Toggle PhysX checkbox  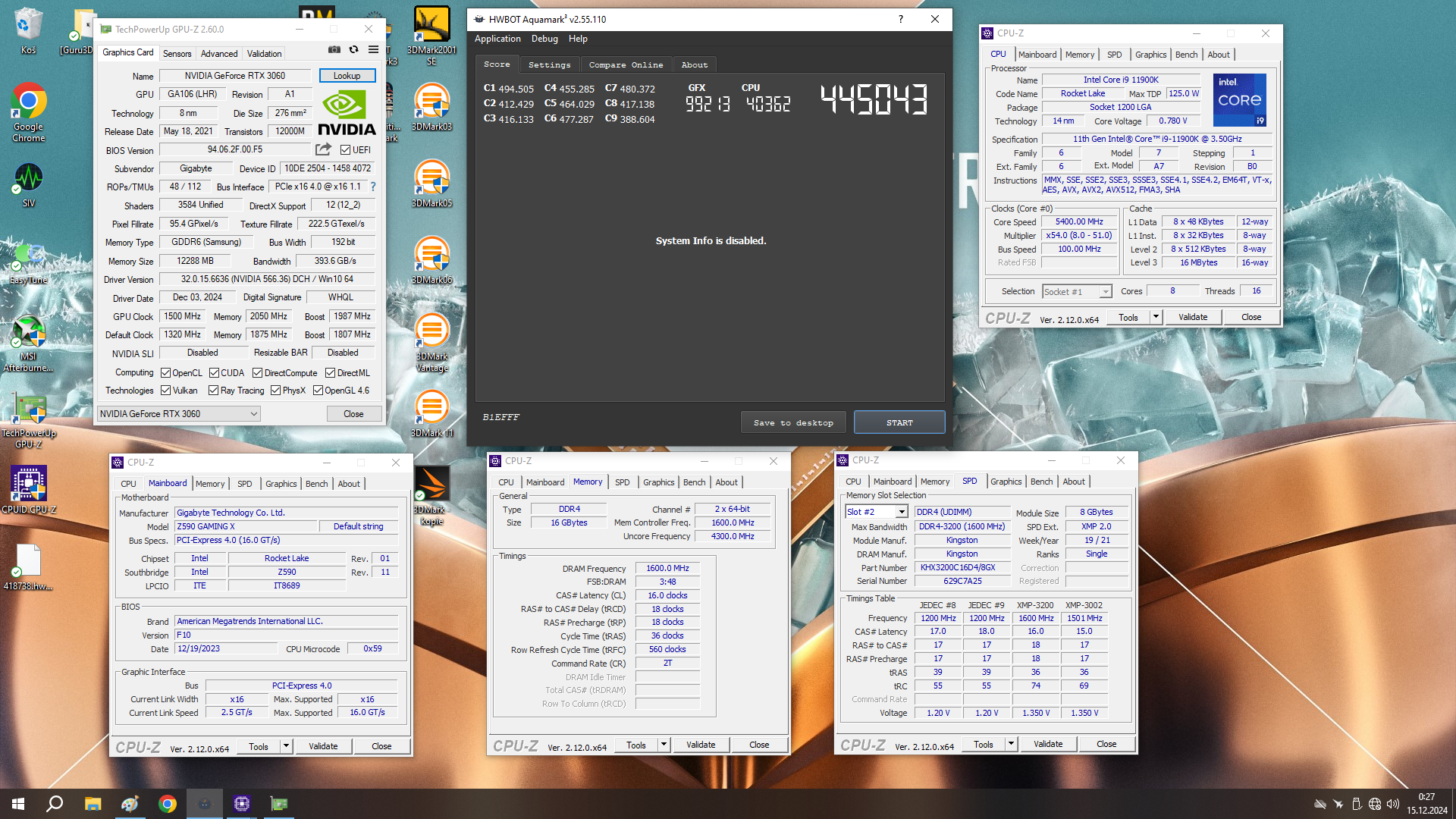[276, 391]
